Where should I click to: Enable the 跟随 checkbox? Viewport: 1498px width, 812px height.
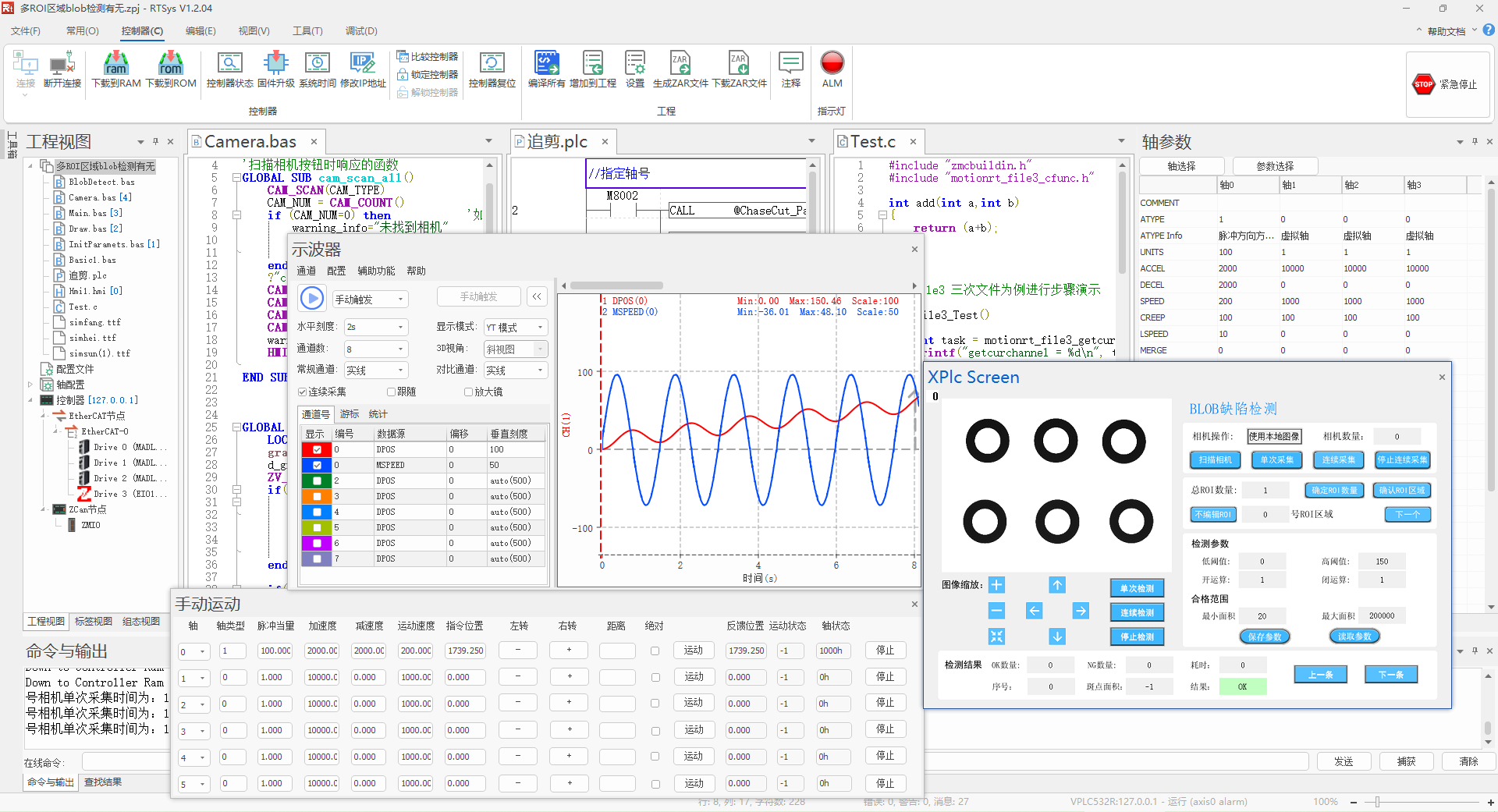pyautogui.click(x=392, y=392)
